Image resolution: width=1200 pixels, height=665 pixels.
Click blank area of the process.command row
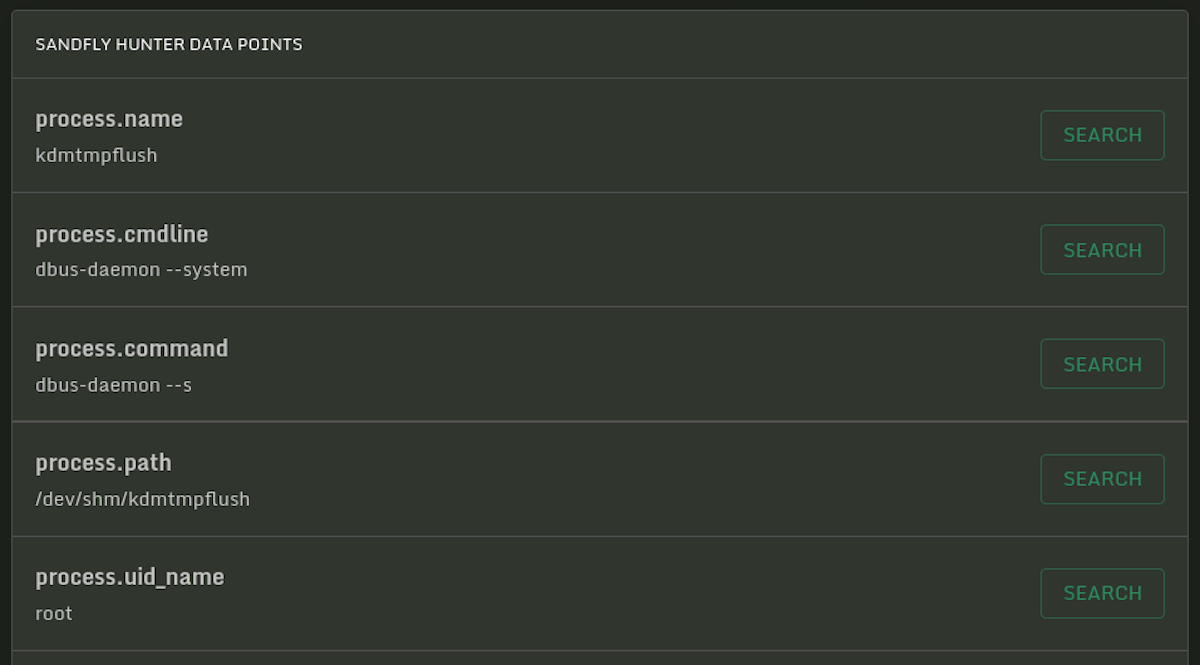[600, 364]
